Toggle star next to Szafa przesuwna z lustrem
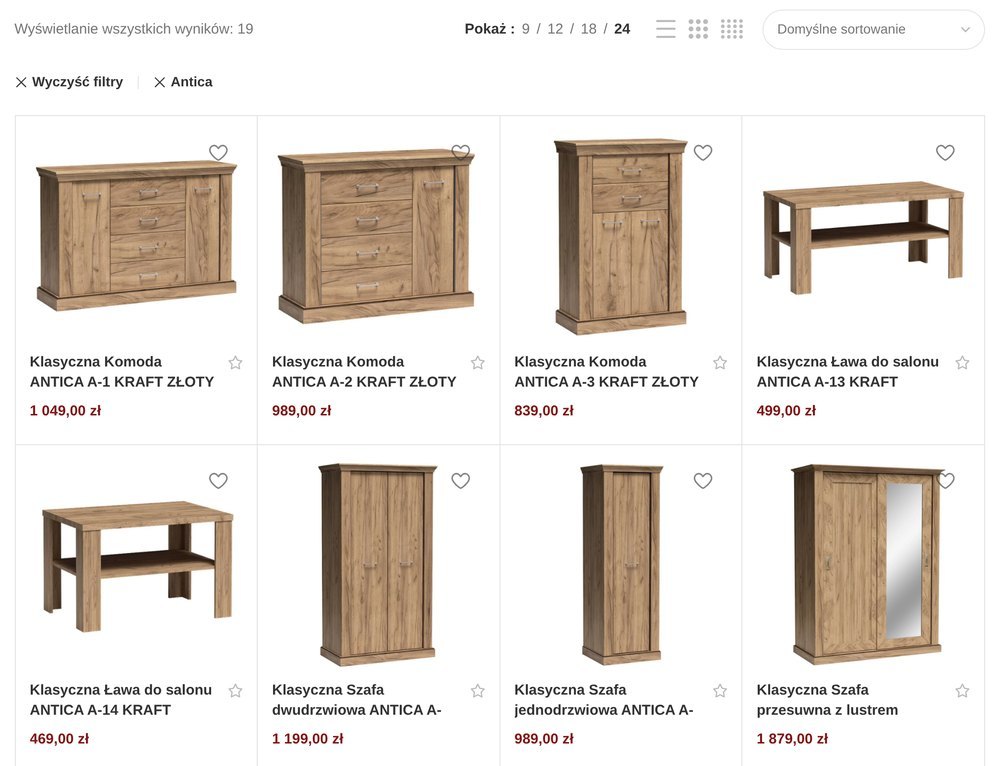1000x766 pixels. tap(962, 691)
